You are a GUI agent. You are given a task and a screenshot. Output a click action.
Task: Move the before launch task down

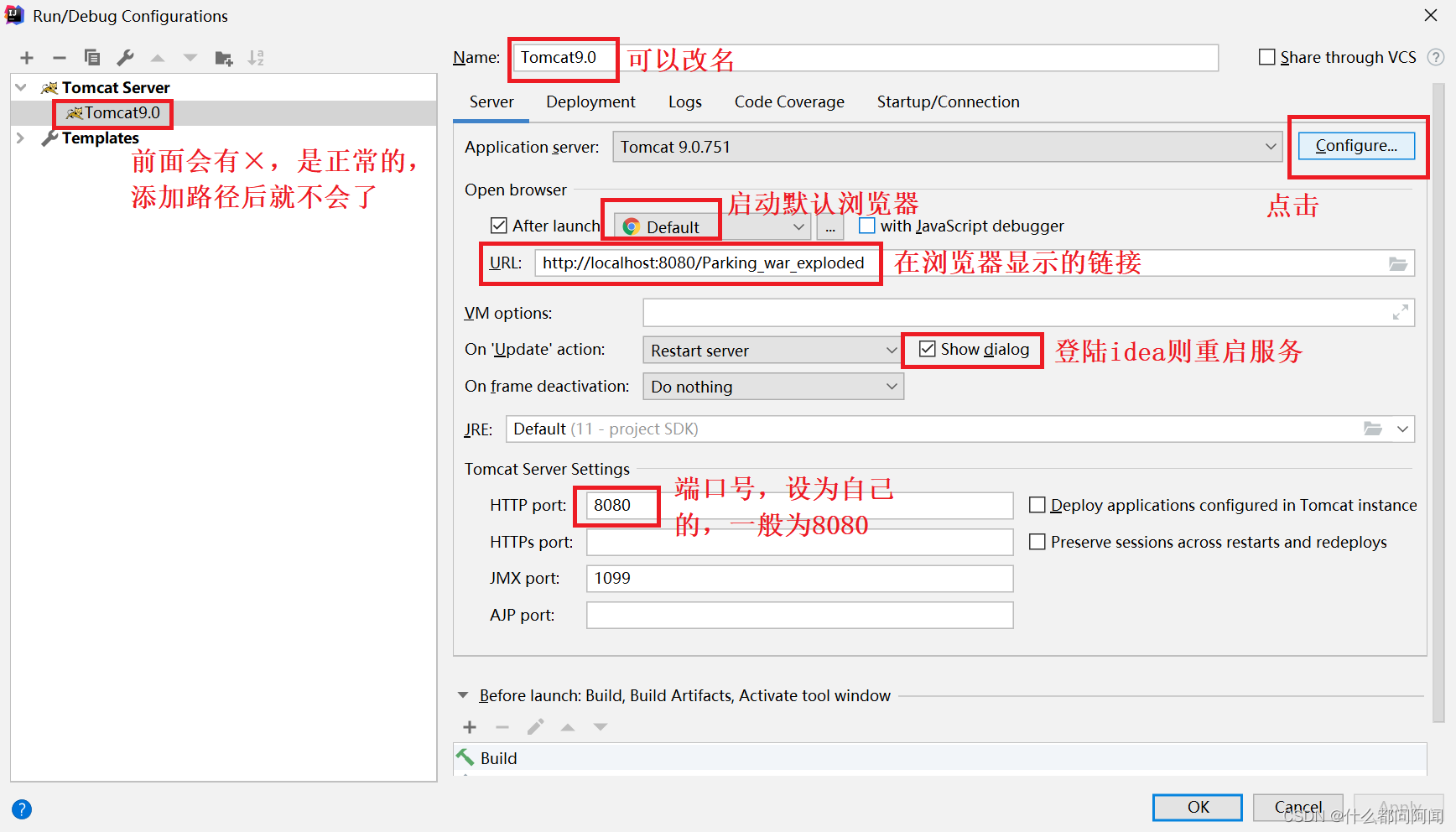pos(601,727)
